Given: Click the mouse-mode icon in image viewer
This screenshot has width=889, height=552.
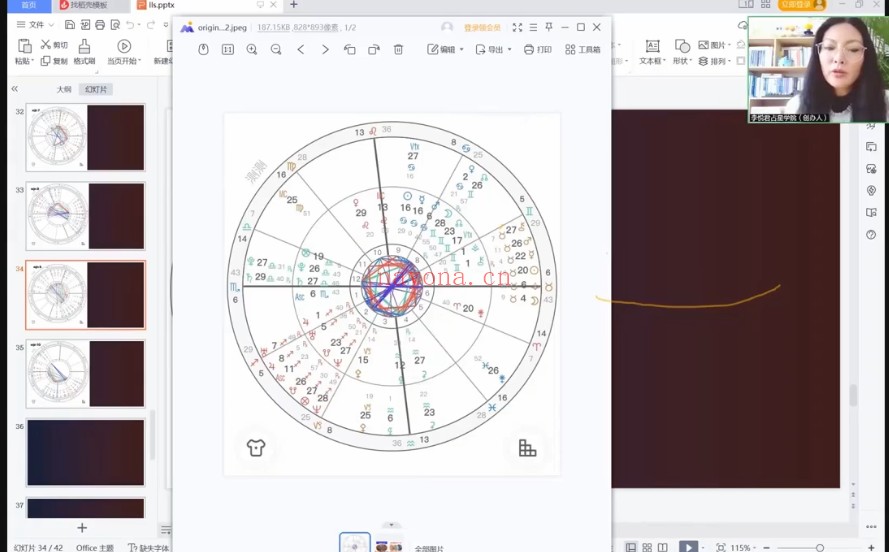Looking at the screenshot, I should (203, 50).
